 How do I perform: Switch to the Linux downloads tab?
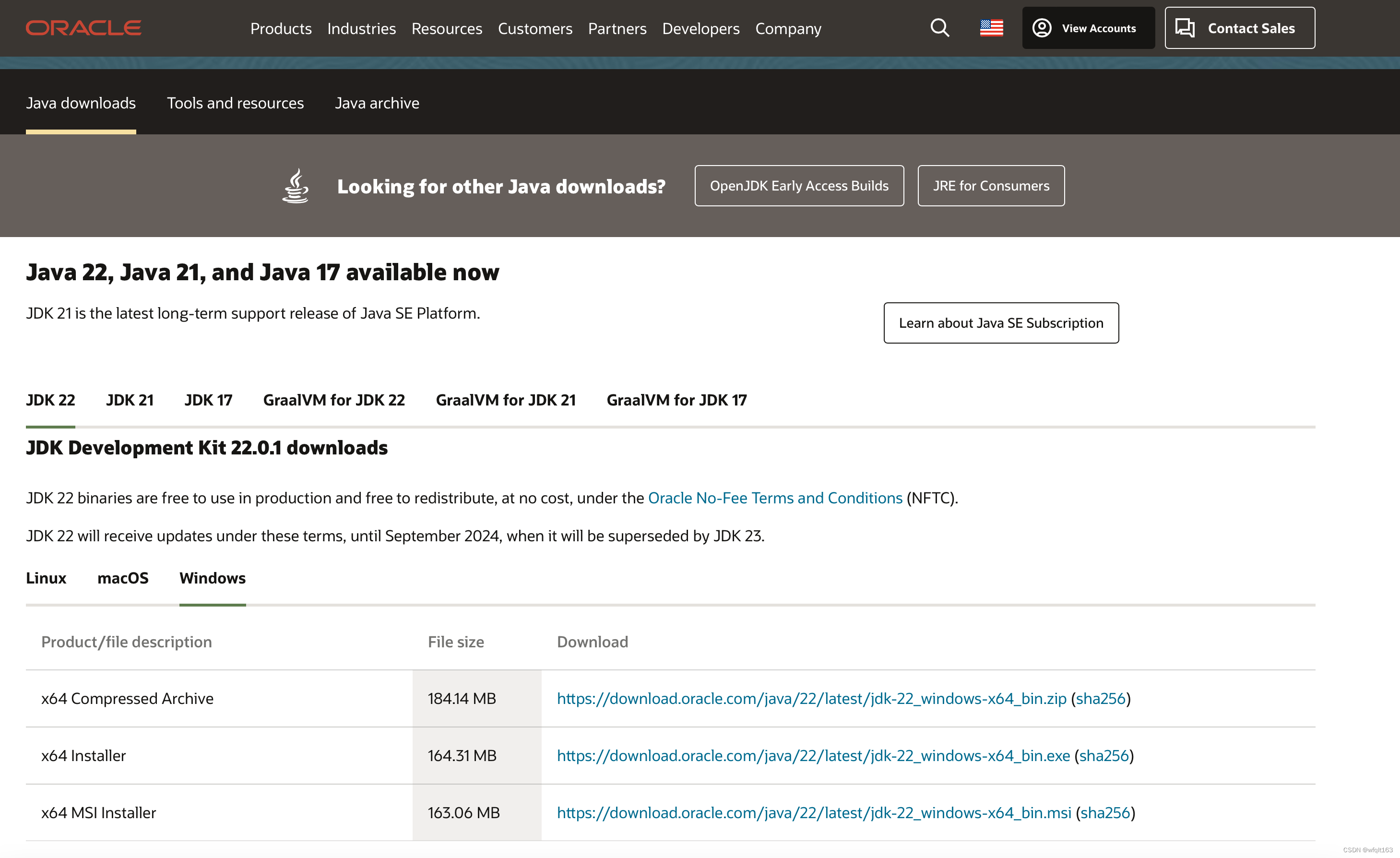coord(46,578)
